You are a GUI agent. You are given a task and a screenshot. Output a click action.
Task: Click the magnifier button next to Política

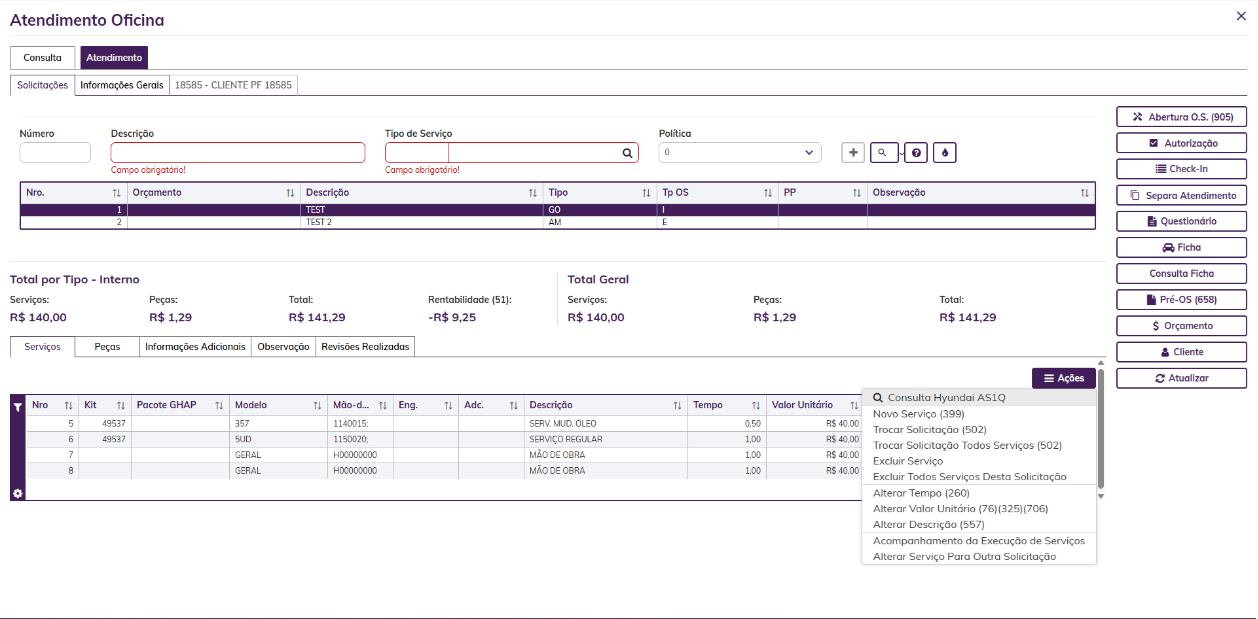[884, 152]
